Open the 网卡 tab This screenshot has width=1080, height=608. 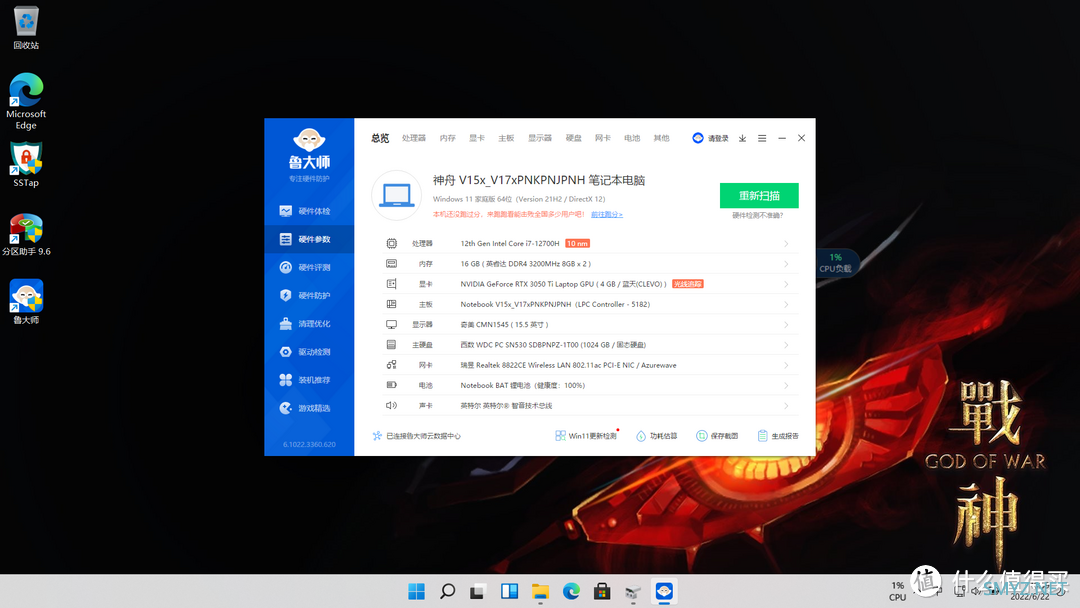click(x=603, y=138)
